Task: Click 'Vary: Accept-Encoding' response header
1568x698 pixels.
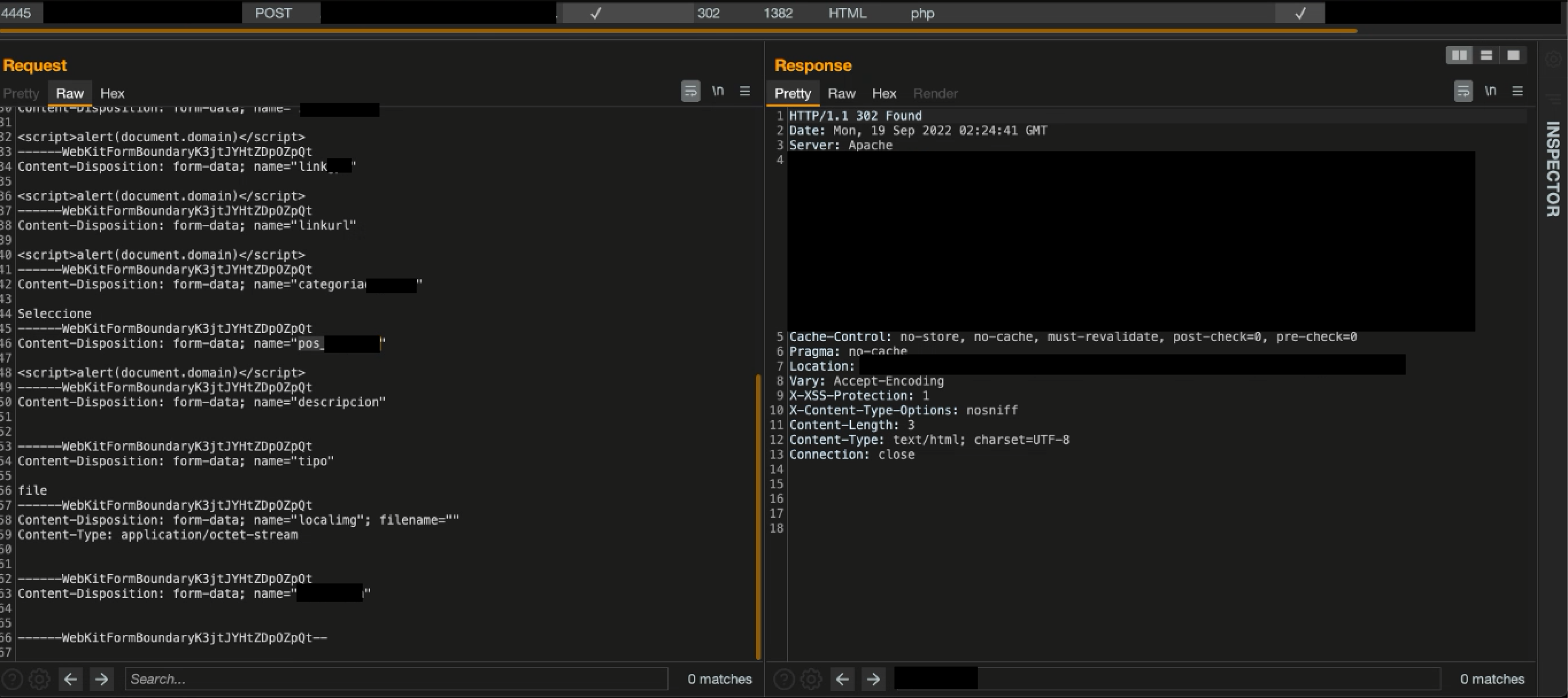Action: click(x=866, y=381)
